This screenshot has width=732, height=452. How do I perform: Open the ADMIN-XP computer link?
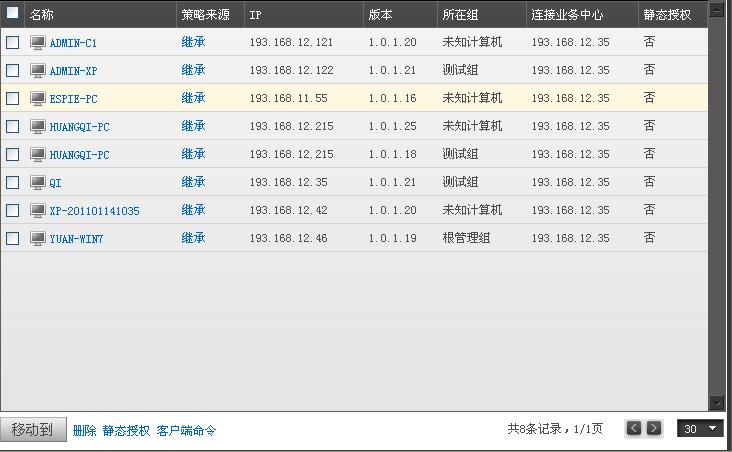(x=73, y=71)
